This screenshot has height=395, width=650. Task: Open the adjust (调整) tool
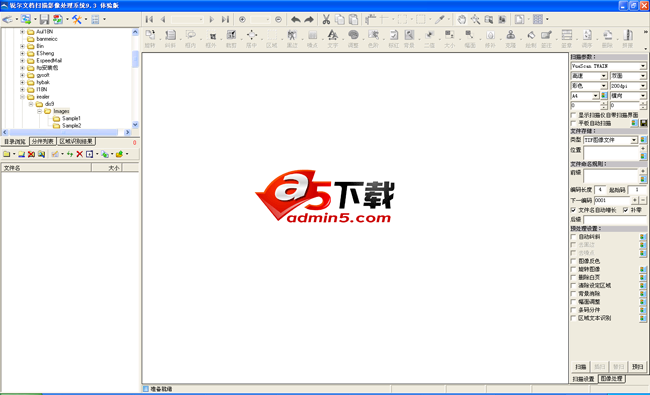click(x=353, y=36)
